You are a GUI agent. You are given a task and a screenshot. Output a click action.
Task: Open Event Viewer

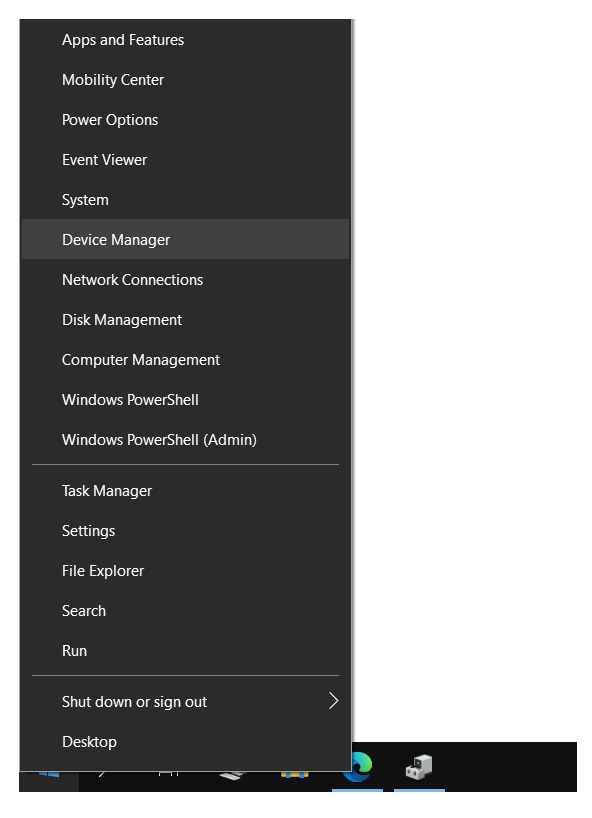[185, 160]
